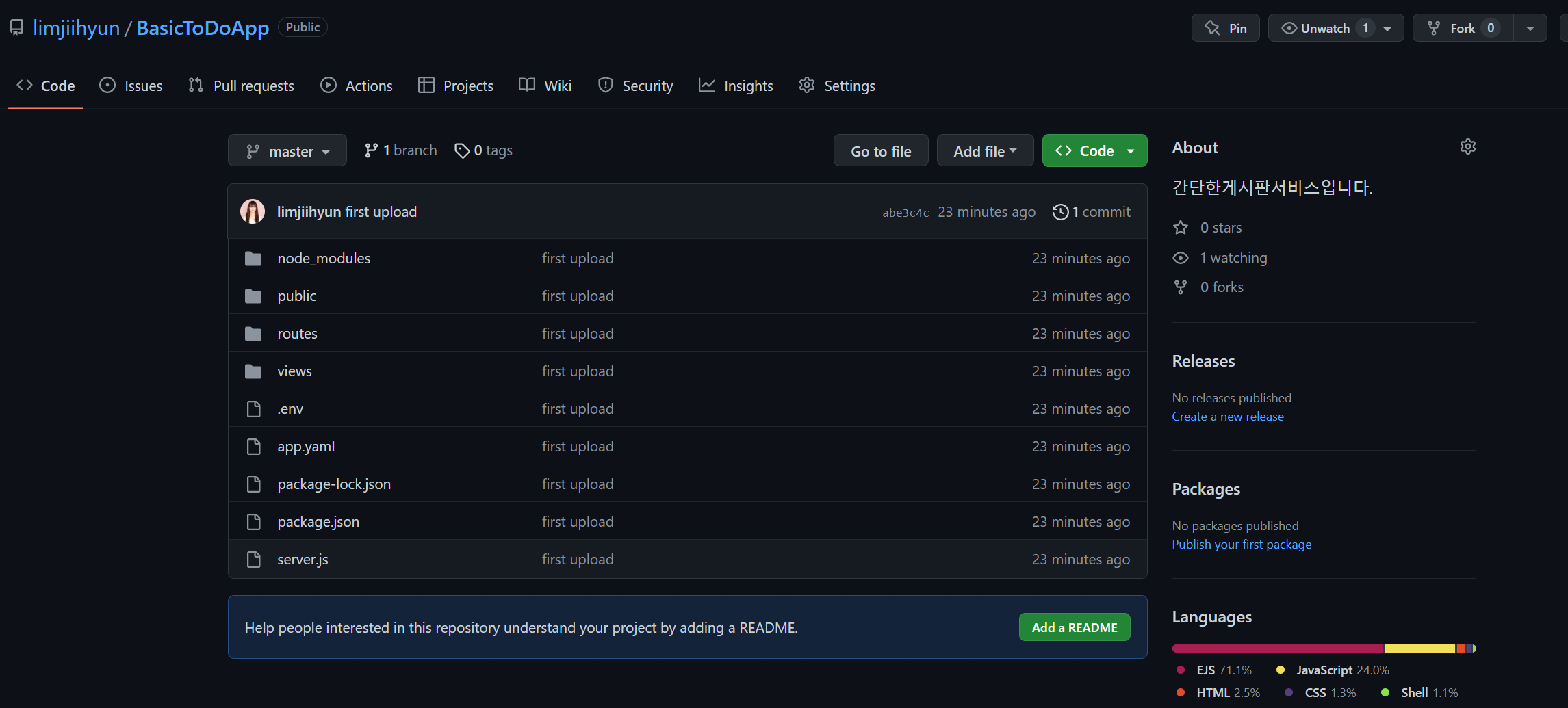Open the master branch selector
Image resolution: width=1568 pixels, height=708 pixels.
(287, 150)
